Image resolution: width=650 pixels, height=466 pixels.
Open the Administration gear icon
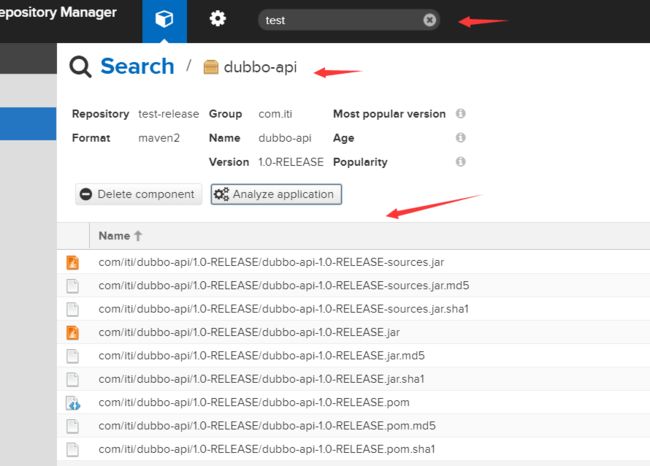point(217,19)
